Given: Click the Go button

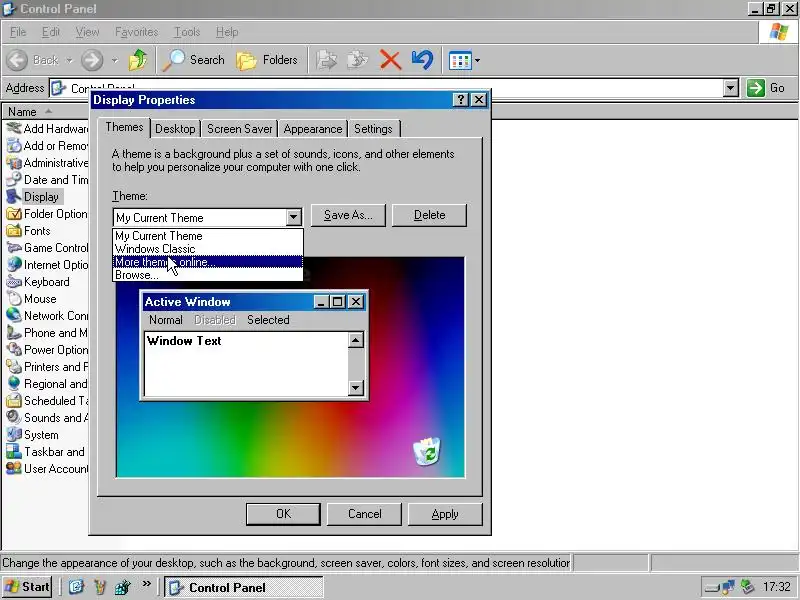Looking at the screenshot, I should tap(766, 88).
